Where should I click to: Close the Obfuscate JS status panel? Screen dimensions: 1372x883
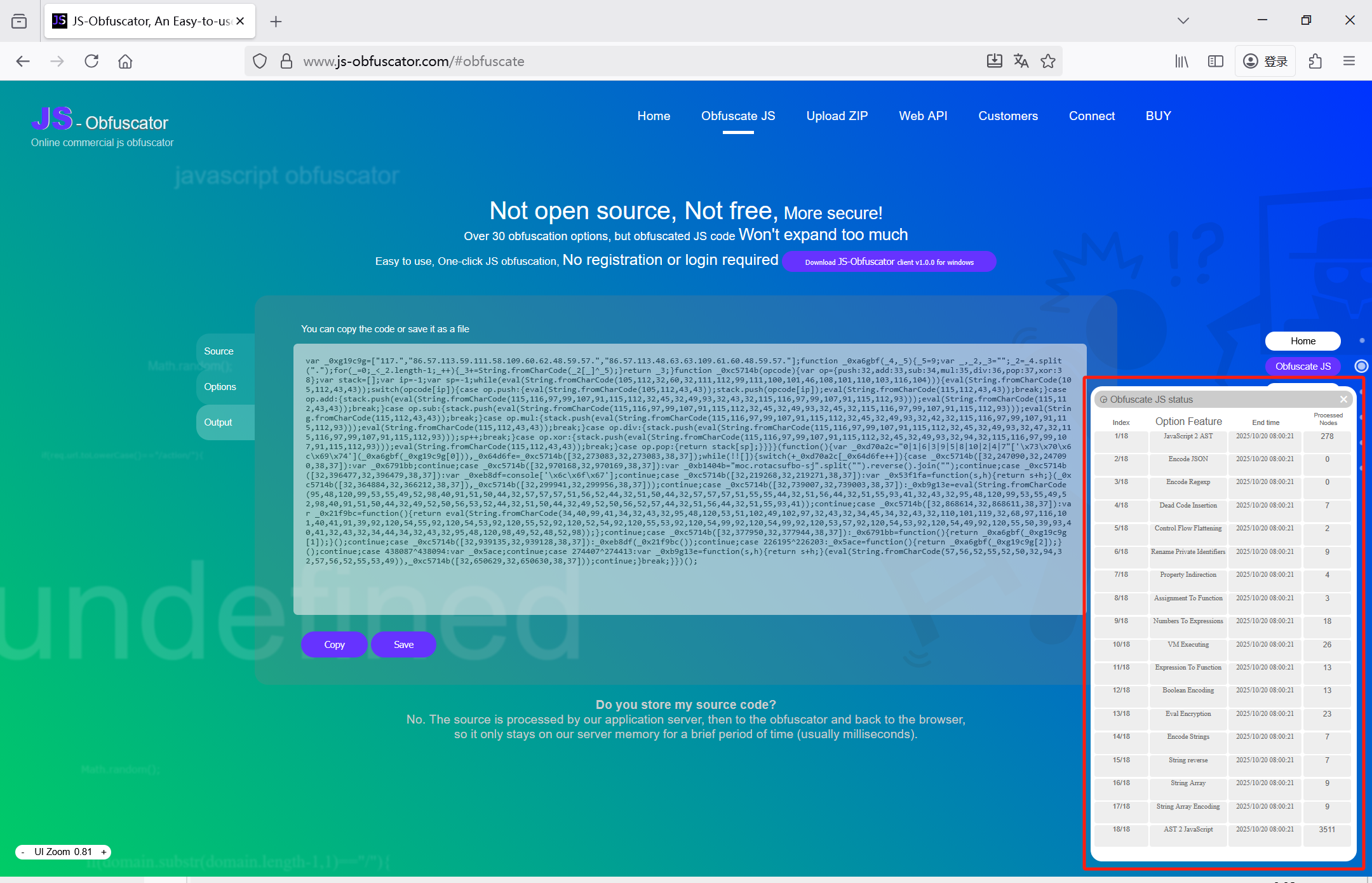point(1343,399)
